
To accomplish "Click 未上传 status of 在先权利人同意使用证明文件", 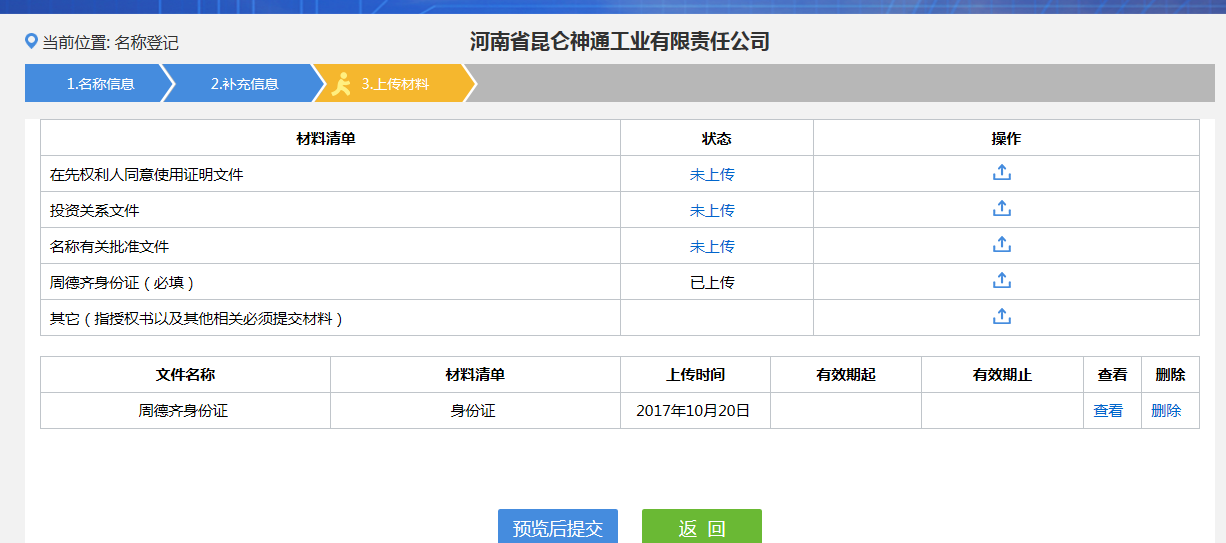I will pos(712,174).
